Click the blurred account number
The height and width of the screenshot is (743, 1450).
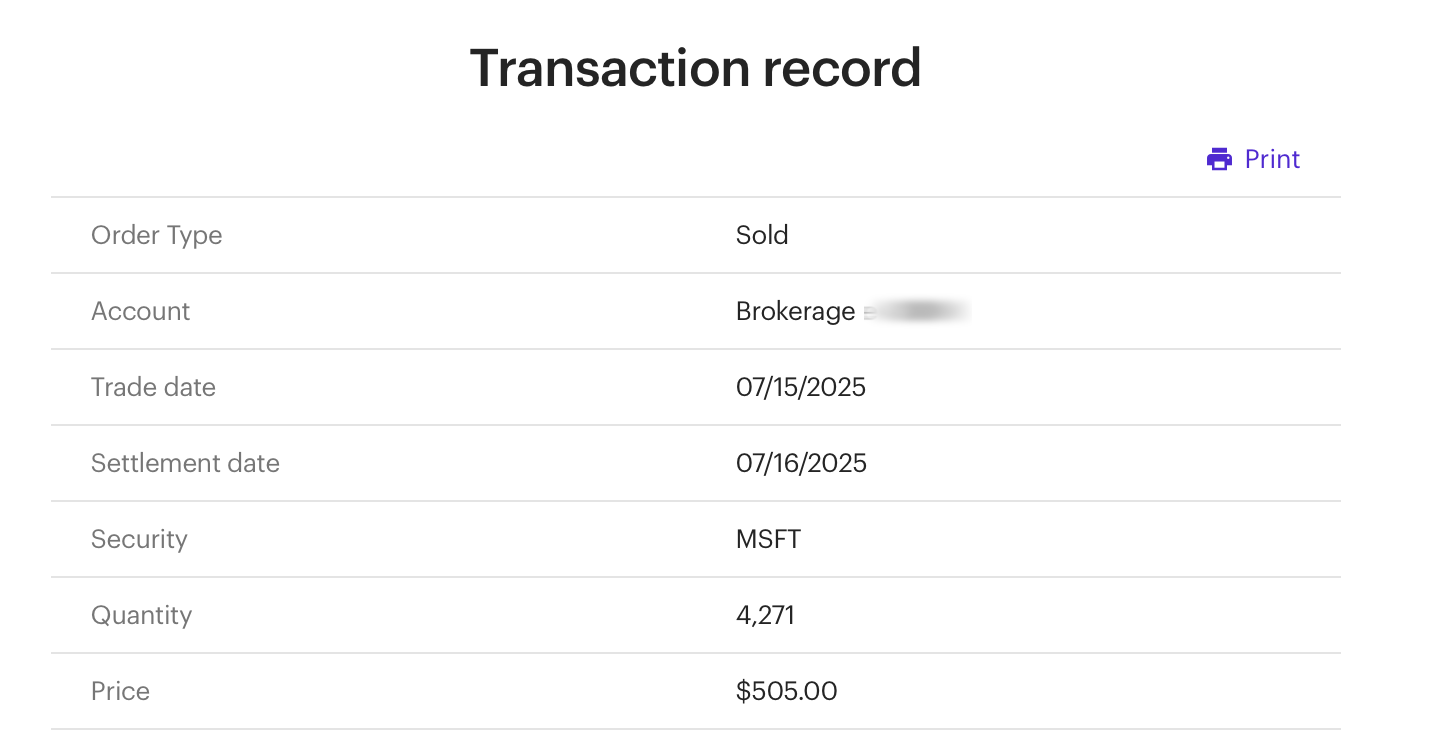pyautogui.click(x=917, y=312)
